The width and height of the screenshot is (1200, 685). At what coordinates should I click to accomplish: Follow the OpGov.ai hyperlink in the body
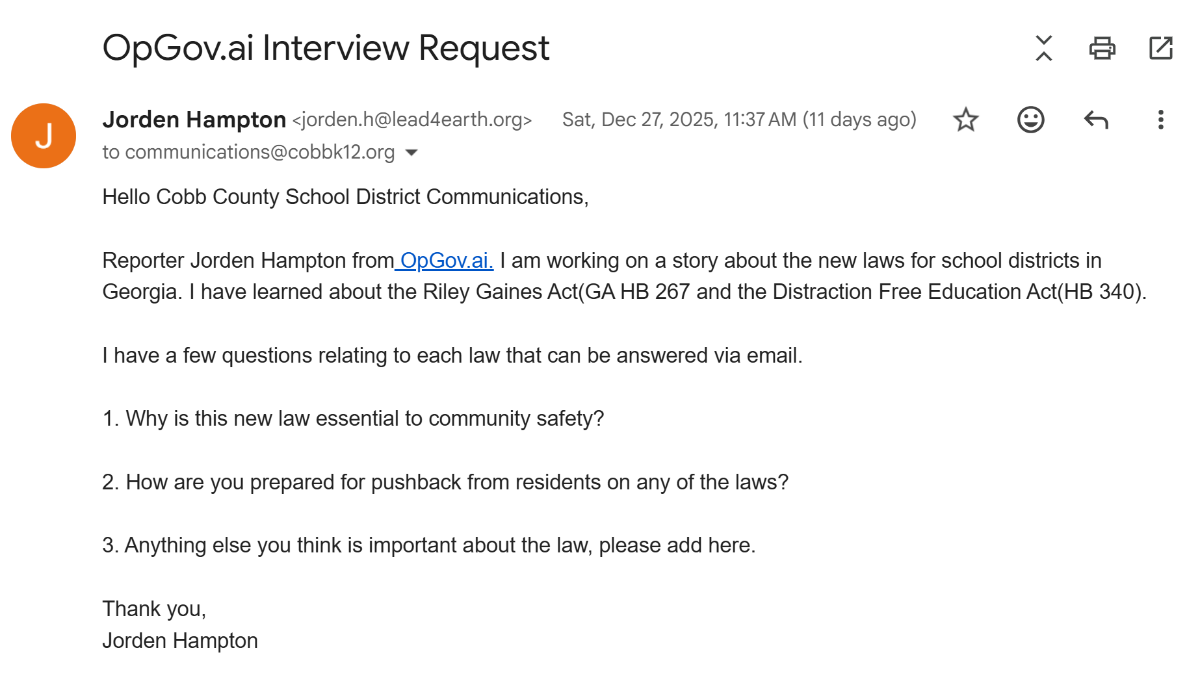(x=446, y=261)
